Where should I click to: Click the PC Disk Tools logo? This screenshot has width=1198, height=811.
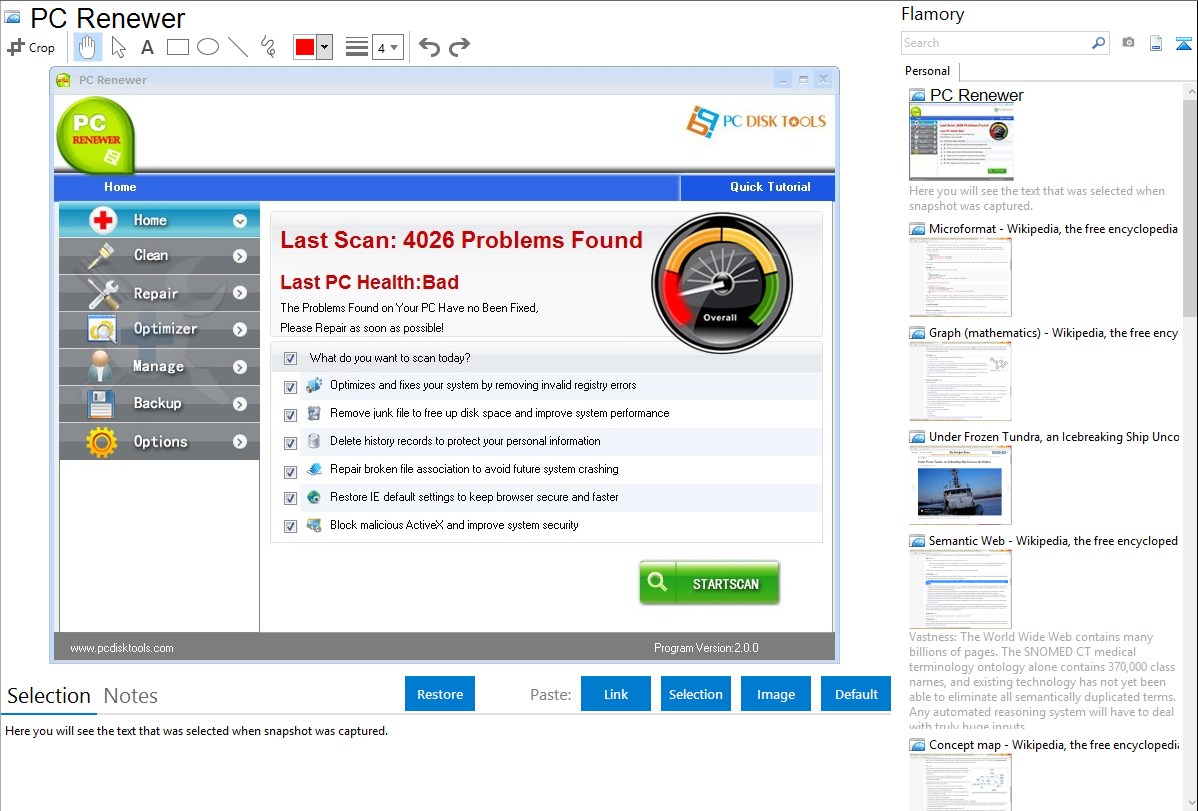tap(756, 122)
